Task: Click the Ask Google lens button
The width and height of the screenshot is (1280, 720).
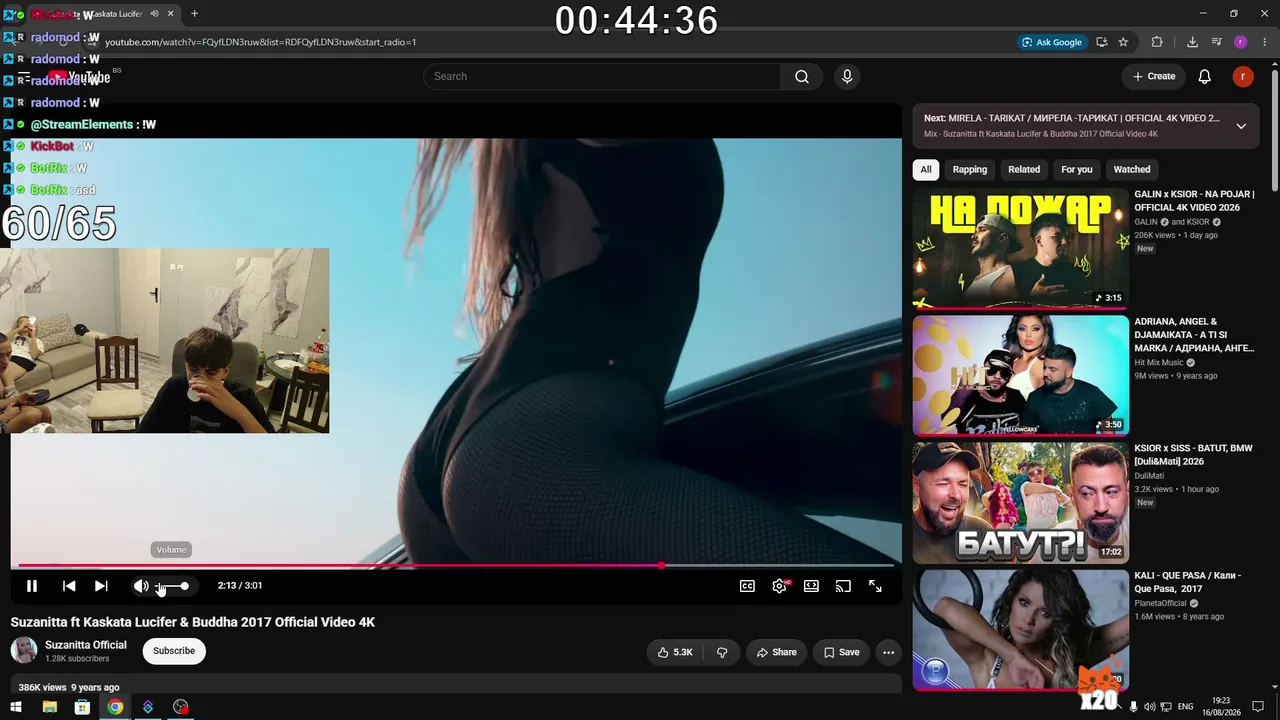Action: tap(1052, 42)
